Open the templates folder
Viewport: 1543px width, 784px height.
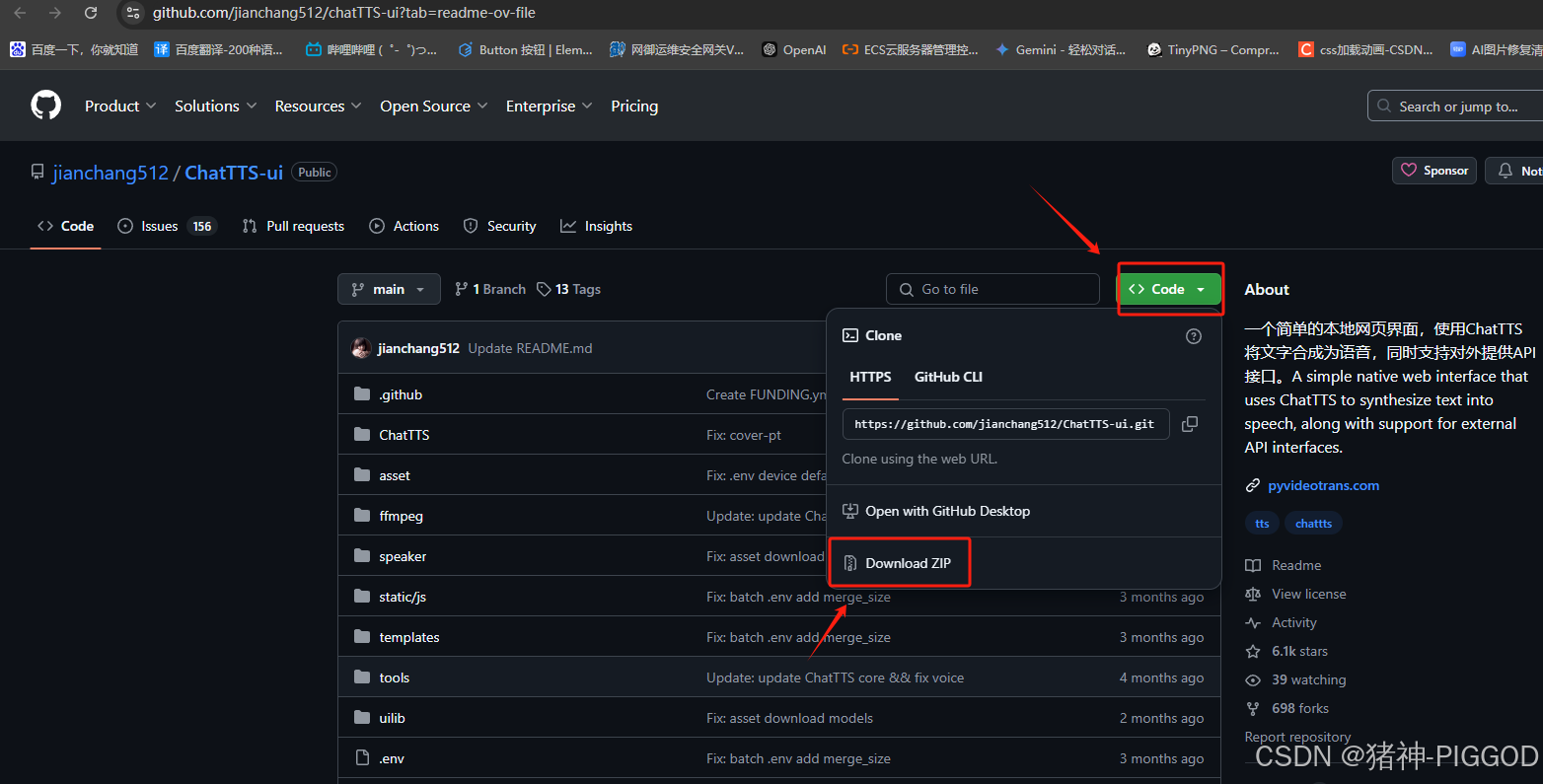tap(409, 637)
